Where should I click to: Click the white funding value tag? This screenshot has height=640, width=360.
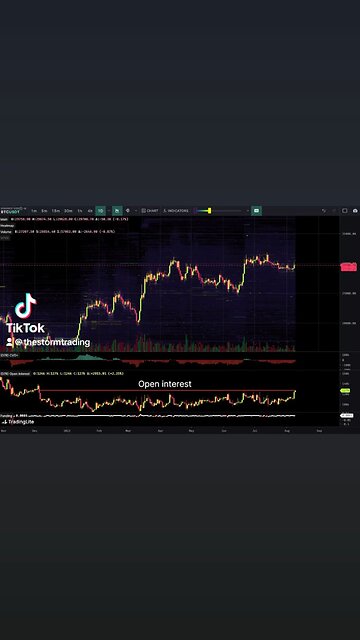point(347,416)
